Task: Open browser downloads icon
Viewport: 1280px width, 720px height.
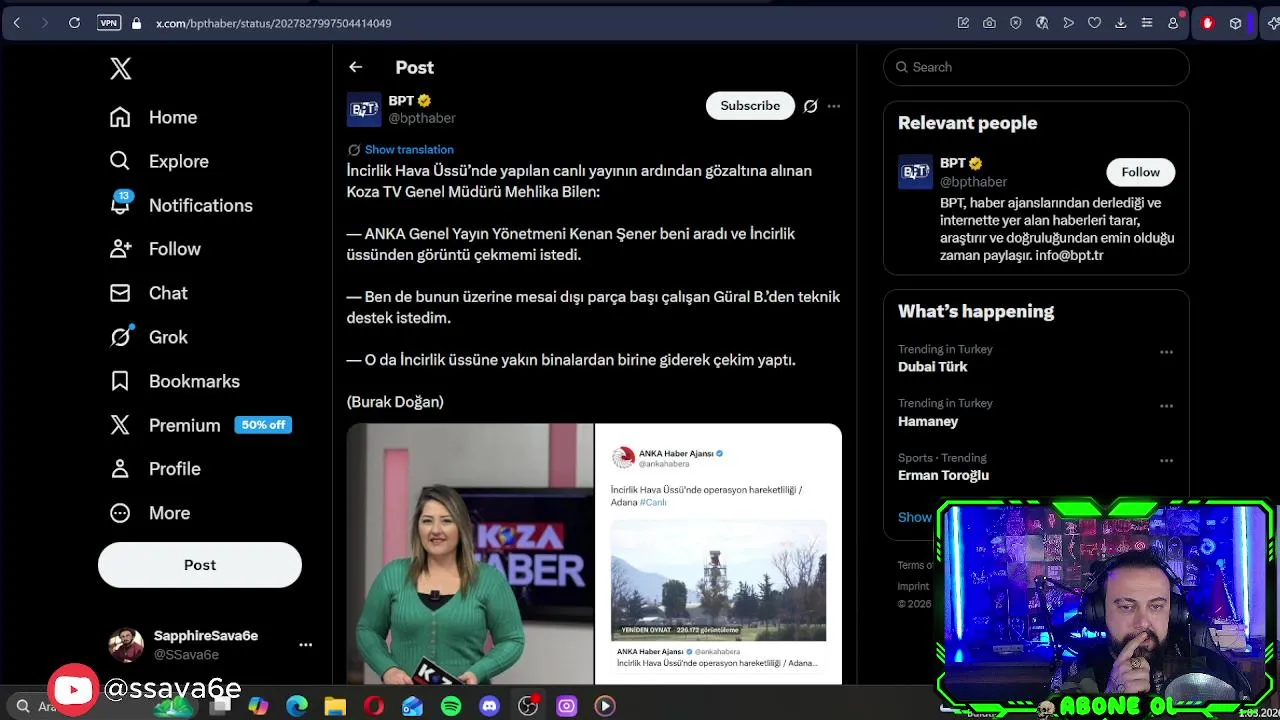Action: tap(1120, 23)
